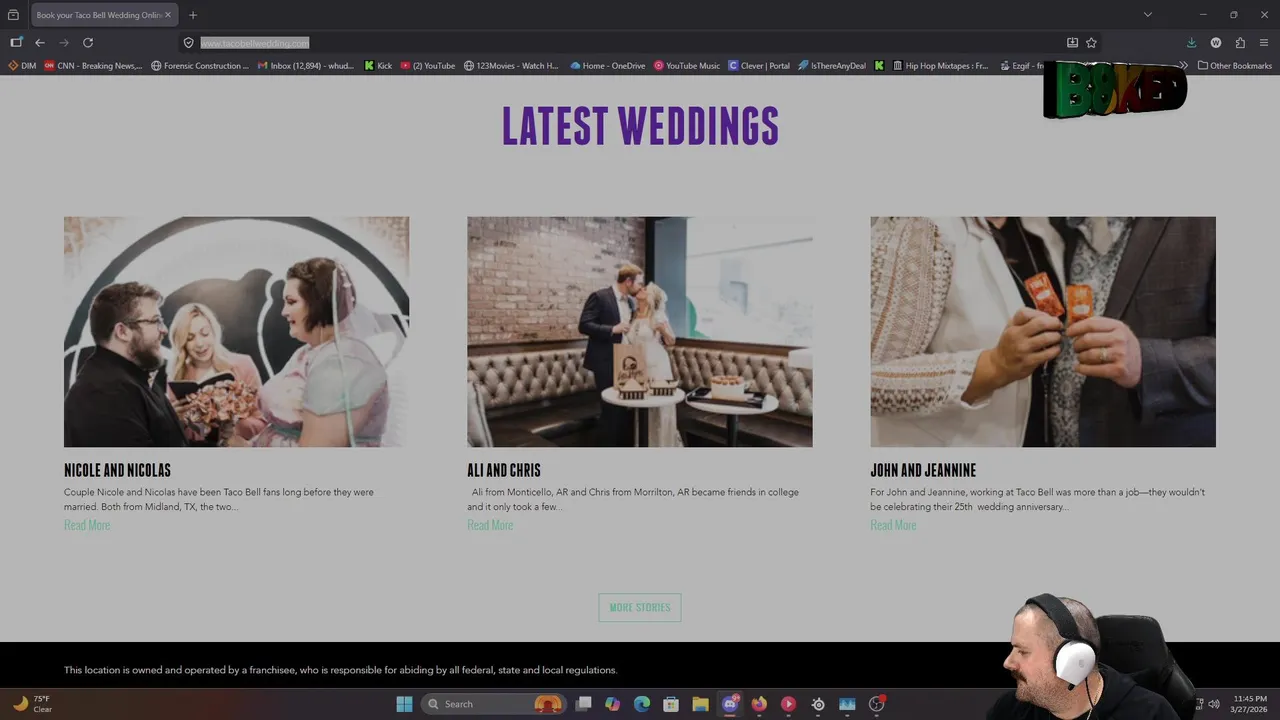Open File Explorer from the taskbar
Screen dimensions: 1280x720
tap(700, 704)
